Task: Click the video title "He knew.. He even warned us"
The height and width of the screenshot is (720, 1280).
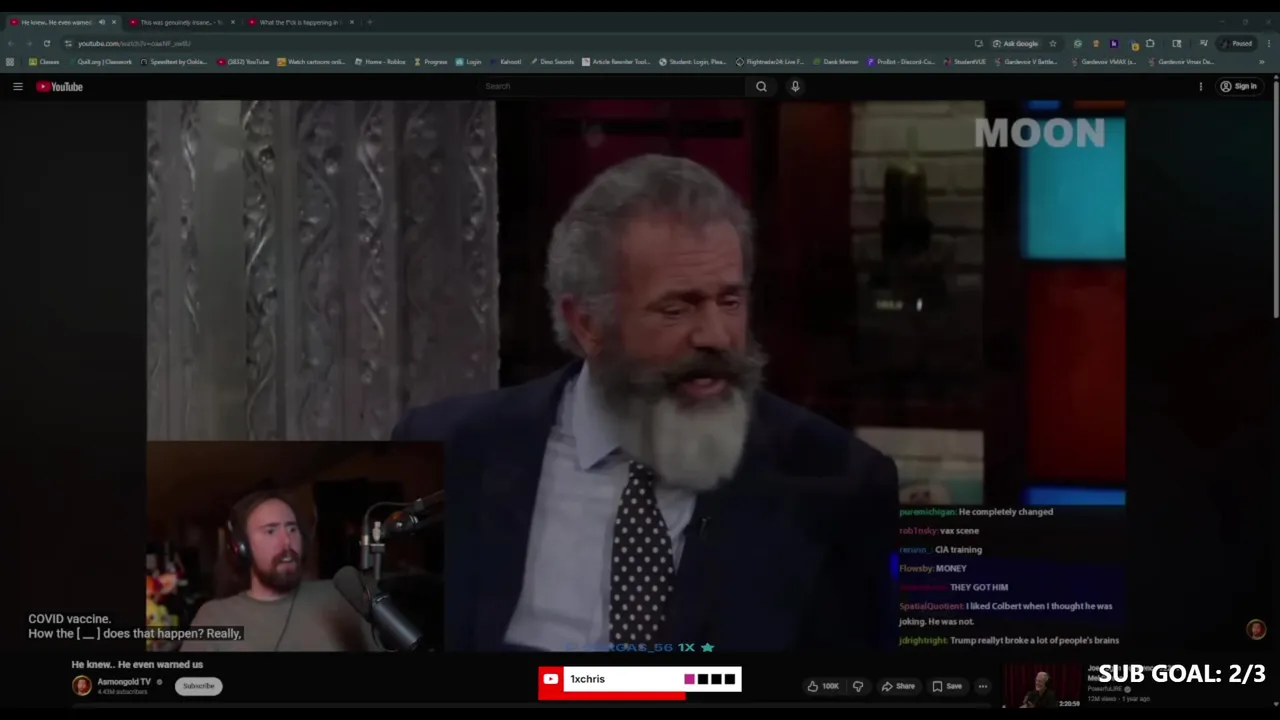Action: (x=137, y=665)
